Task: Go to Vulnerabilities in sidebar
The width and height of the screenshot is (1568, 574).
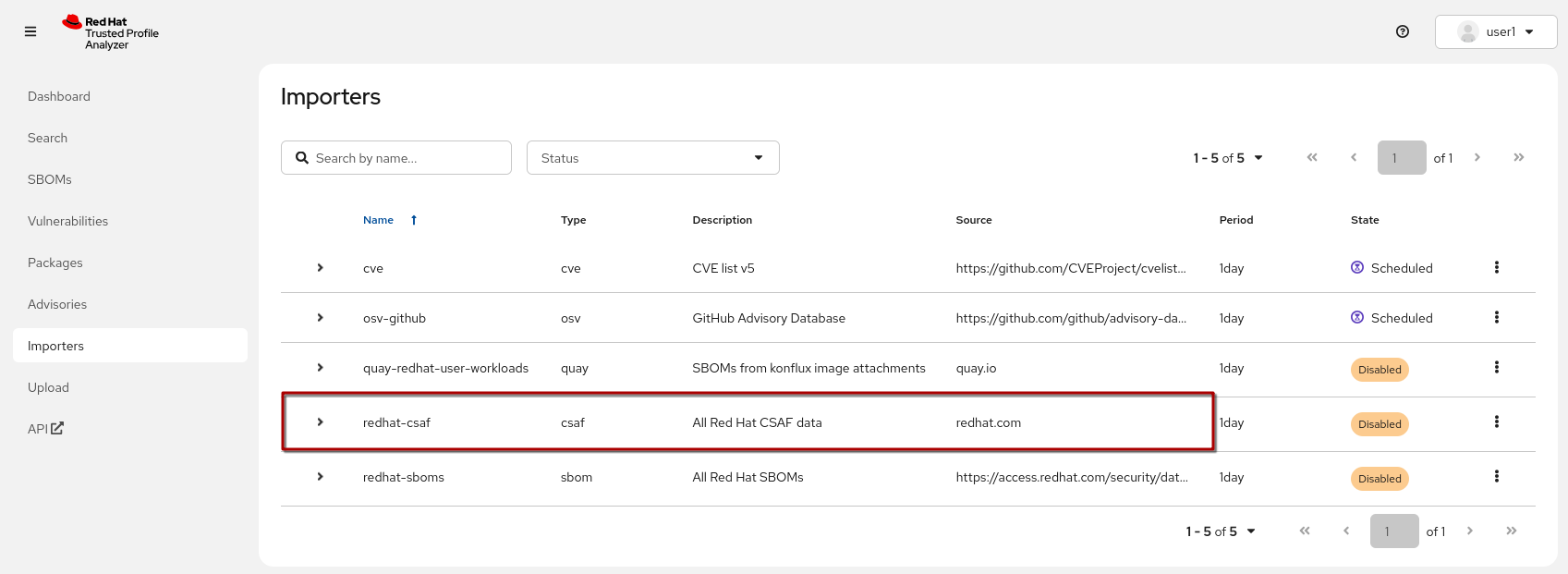Action: (67, 221)
